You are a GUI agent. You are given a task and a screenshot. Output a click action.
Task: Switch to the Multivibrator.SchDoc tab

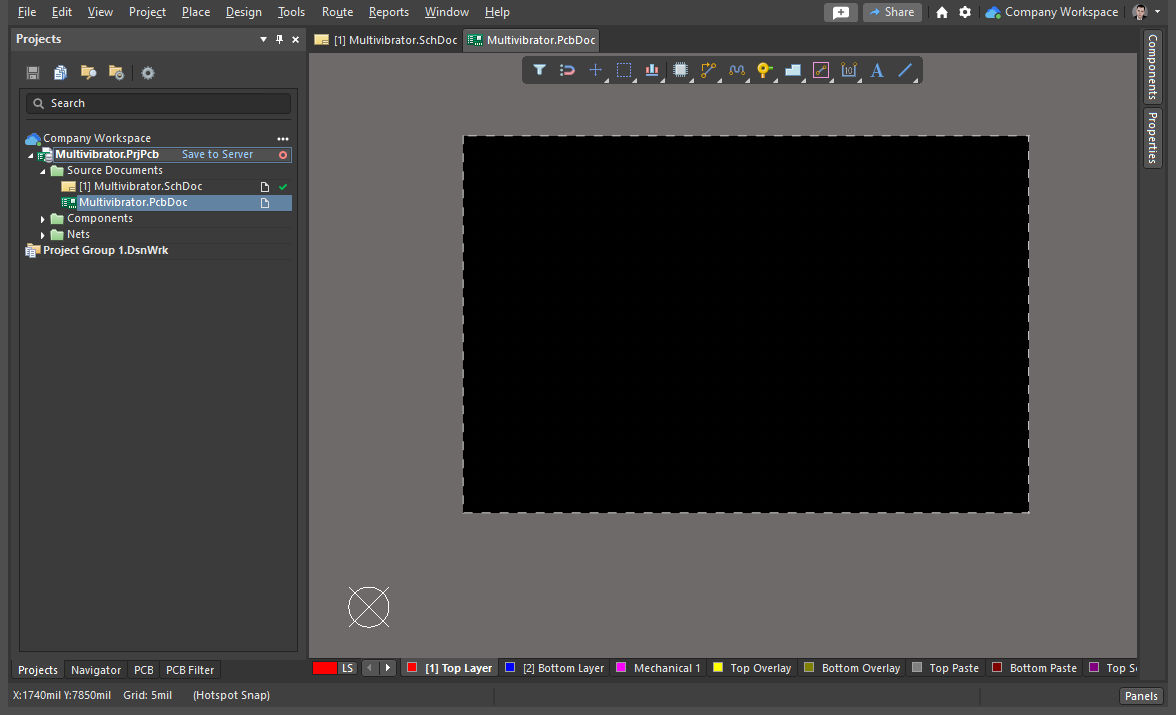pos(386,40)
